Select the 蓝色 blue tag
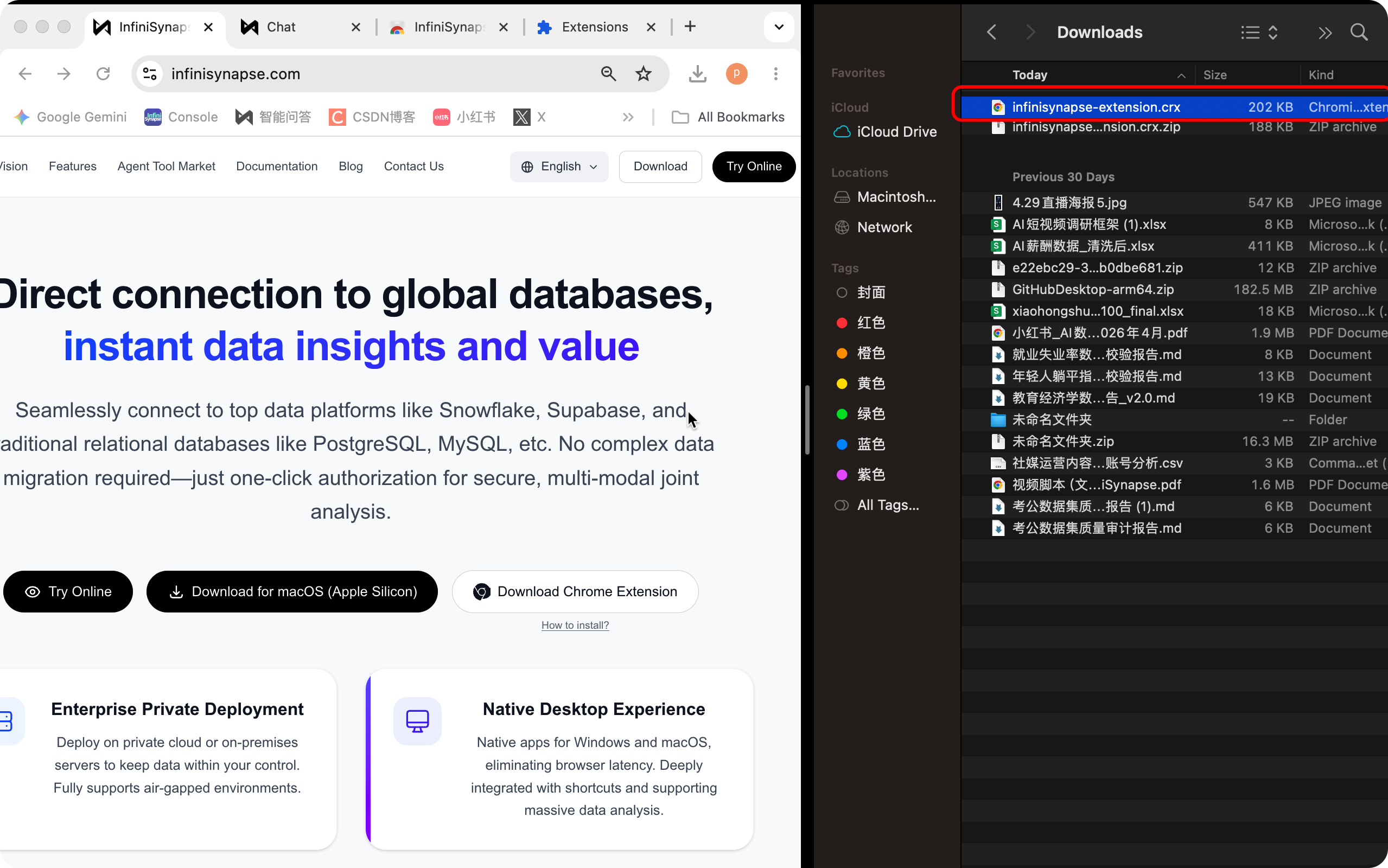Screen dimensions: 1388x868 [860, 444]
